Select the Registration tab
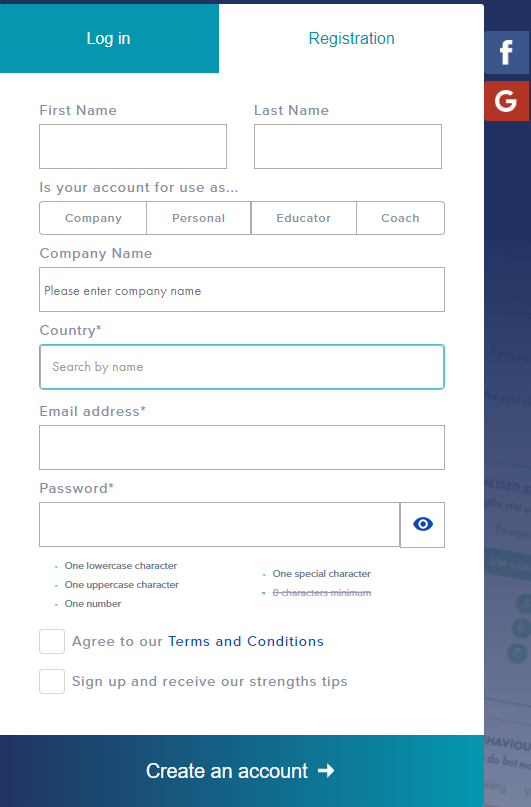This screenshot has width=531, height=807. 351,39
